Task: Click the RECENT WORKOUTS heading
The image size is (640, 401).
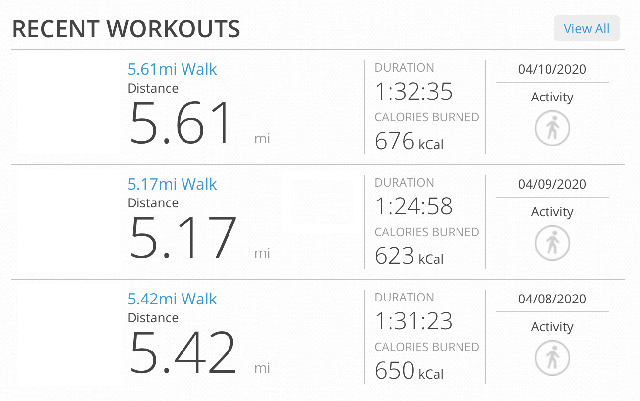Action: (x=126, y=29)
